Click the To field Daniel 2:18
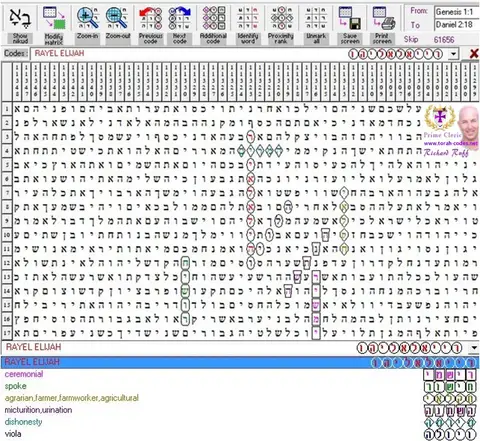Image resolution: width=480 pixels, height=441 pixels. coord(457,24)
